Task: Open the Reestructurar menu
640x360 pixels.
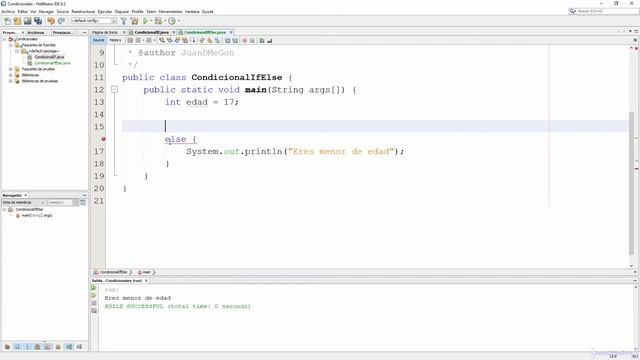Action: point(83,11)
